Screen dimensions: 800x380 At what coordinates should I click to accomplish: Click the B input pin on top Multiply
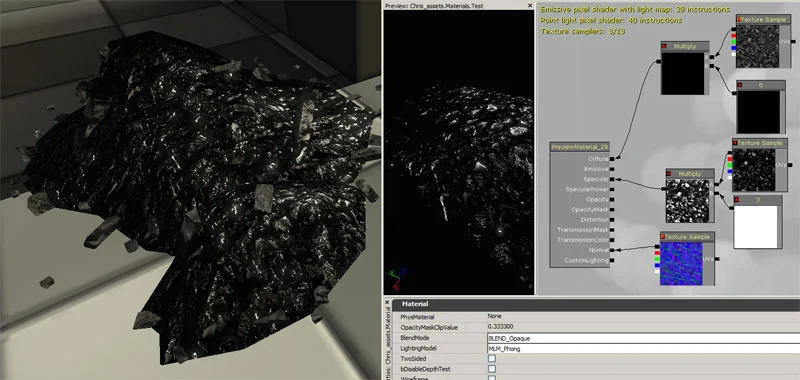(x=712, y=66)
